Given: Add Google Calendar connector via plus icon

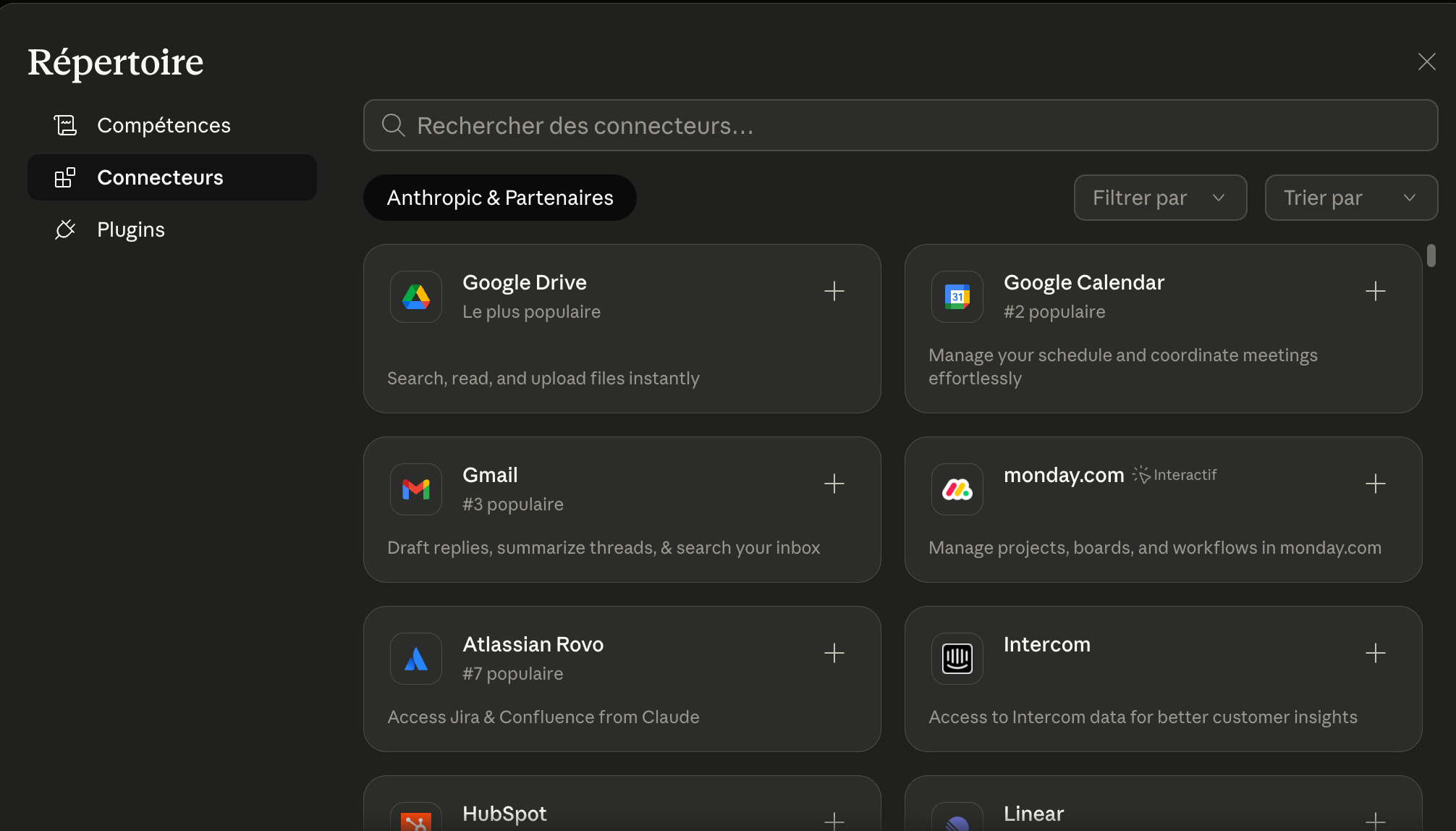Looking at the screenshot, I should coord(1375,291).
